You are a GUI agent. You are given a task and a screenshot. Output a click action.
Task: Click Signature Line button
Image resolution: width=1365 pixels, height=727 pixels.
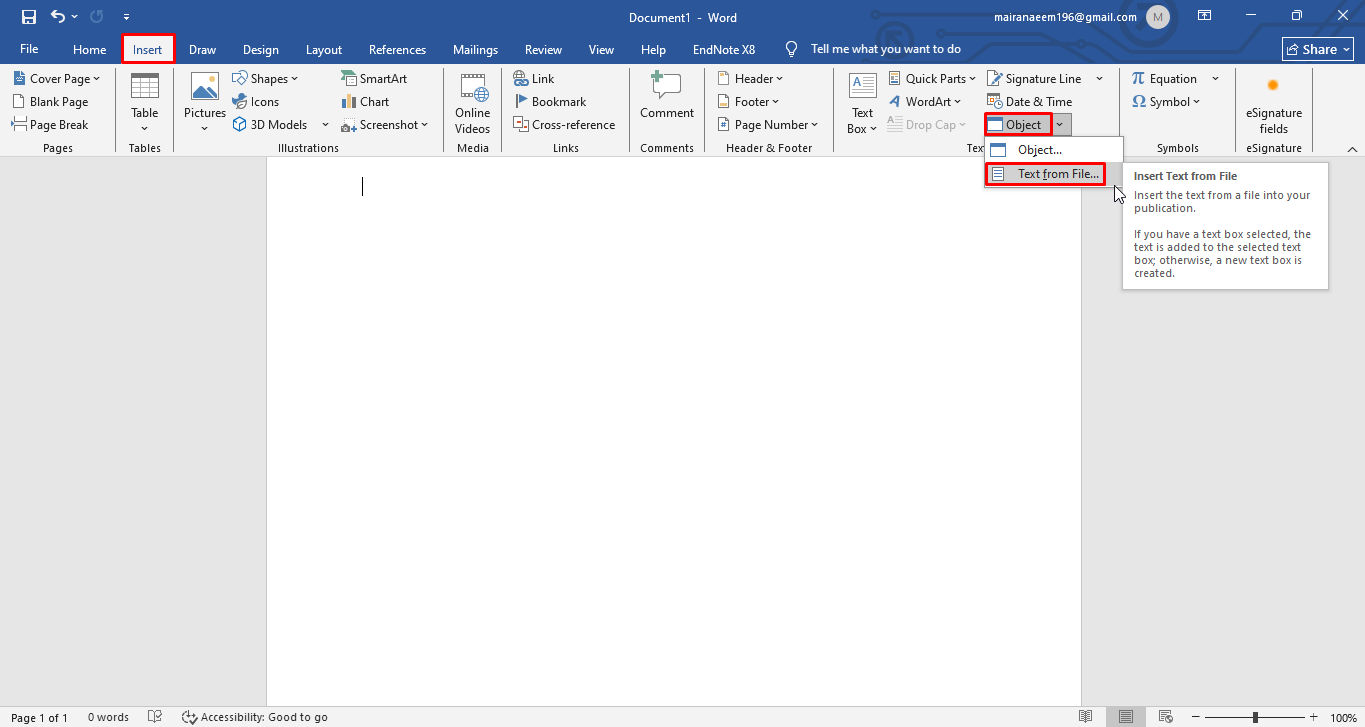click(1035, 79)
